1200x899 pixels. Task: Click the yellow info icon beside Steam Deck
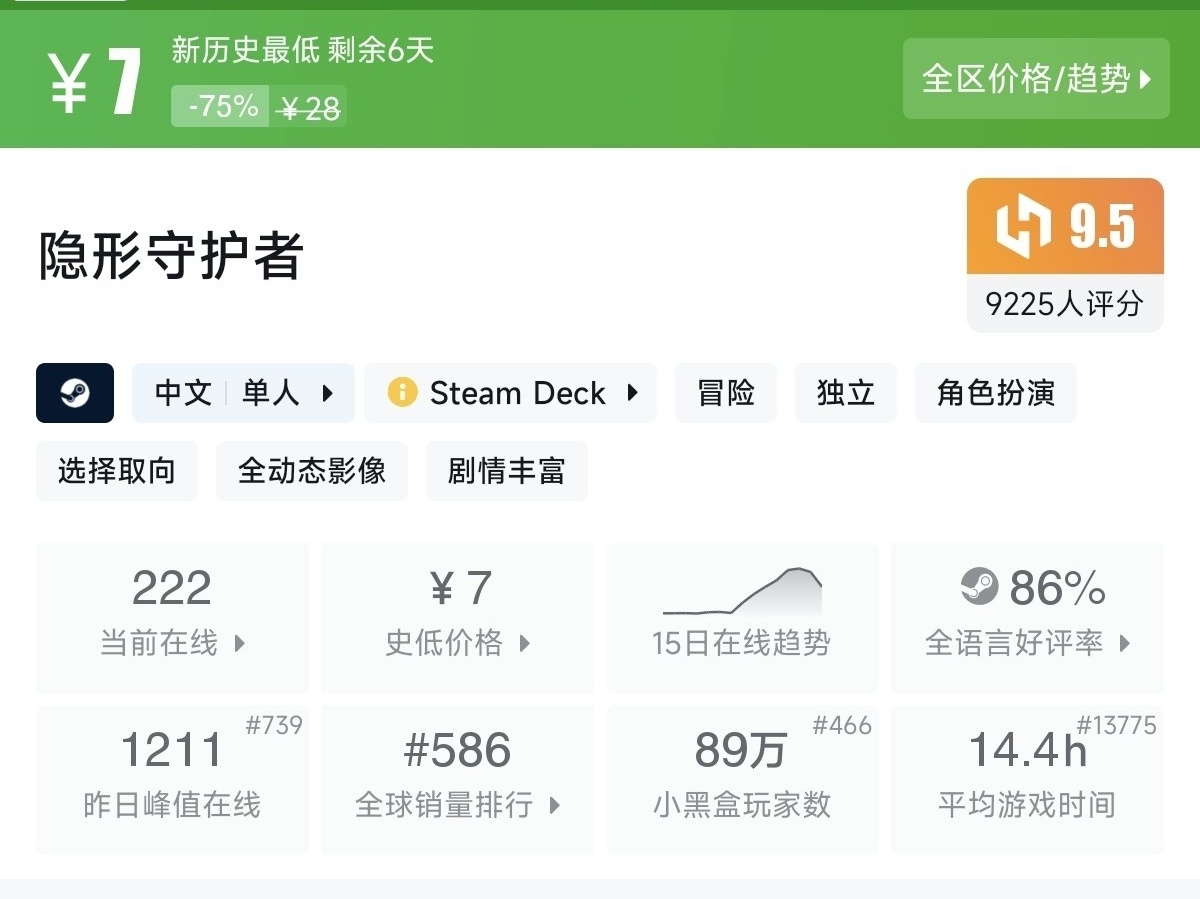point(402,392)
